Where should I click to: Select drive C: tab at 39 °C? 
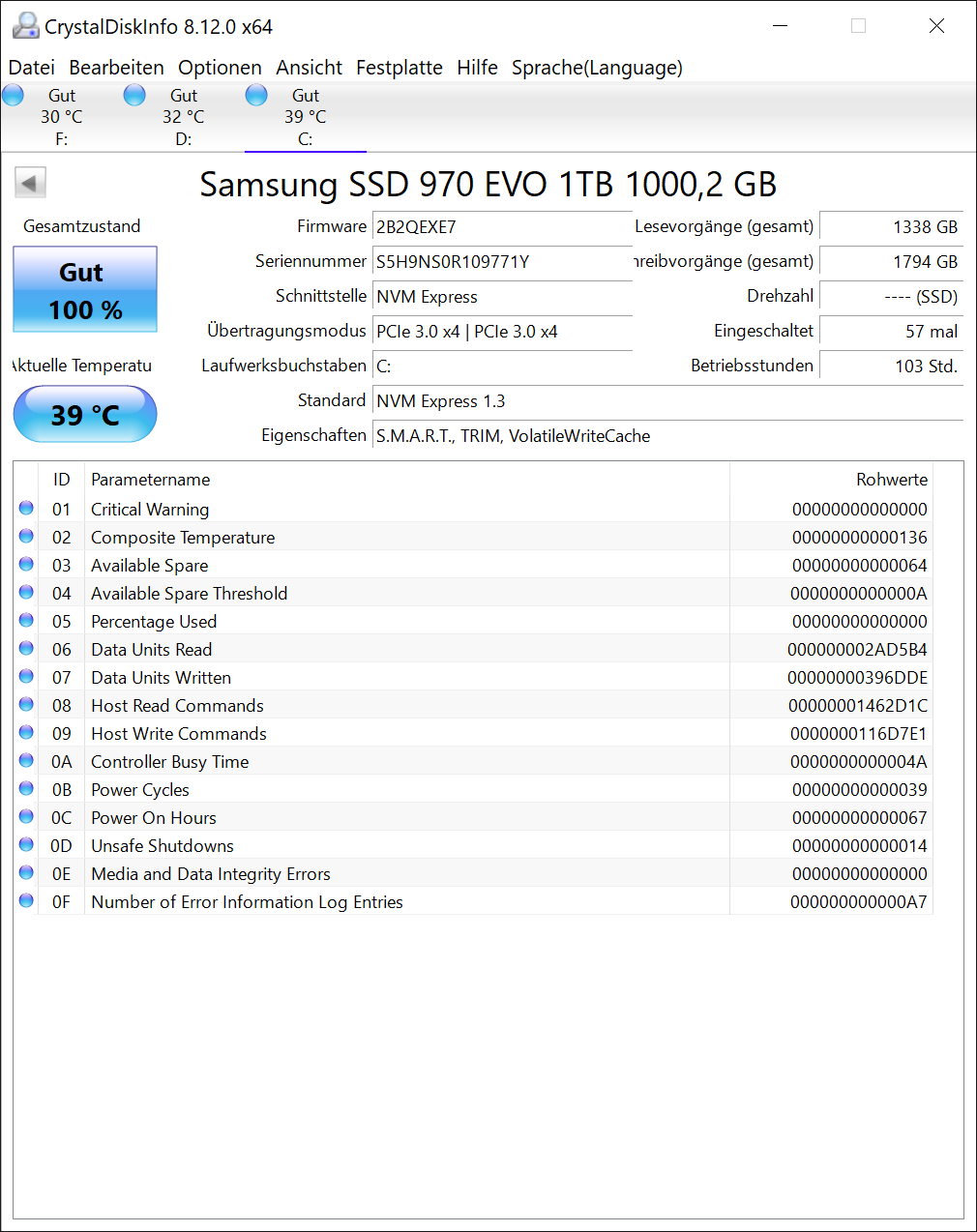click(x=305, y=117)
